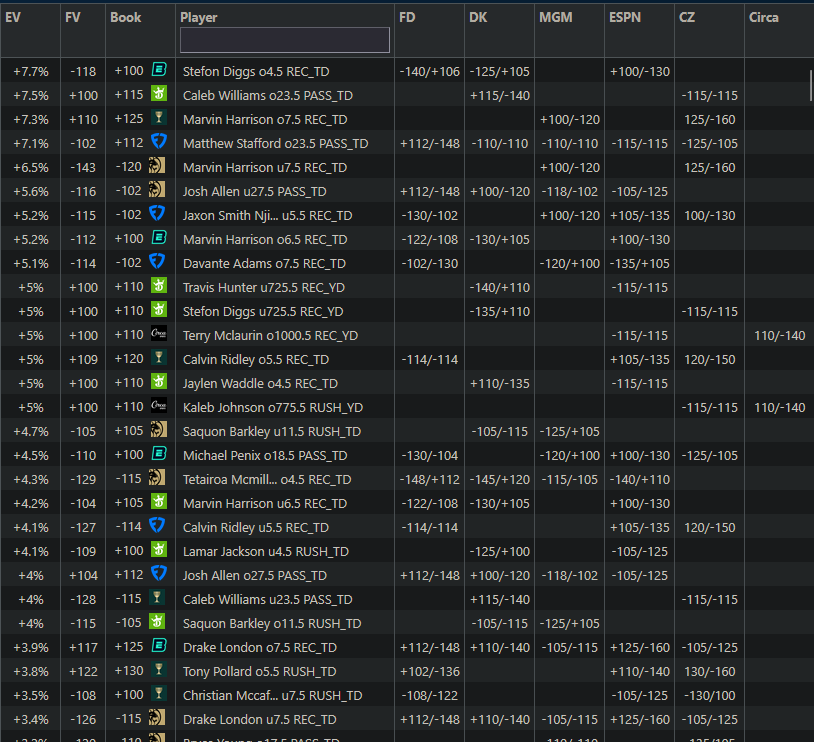Click DraftKings icon in Caleb Williams o23.5 row
814x742 pixels.
[x=159, y=93]
